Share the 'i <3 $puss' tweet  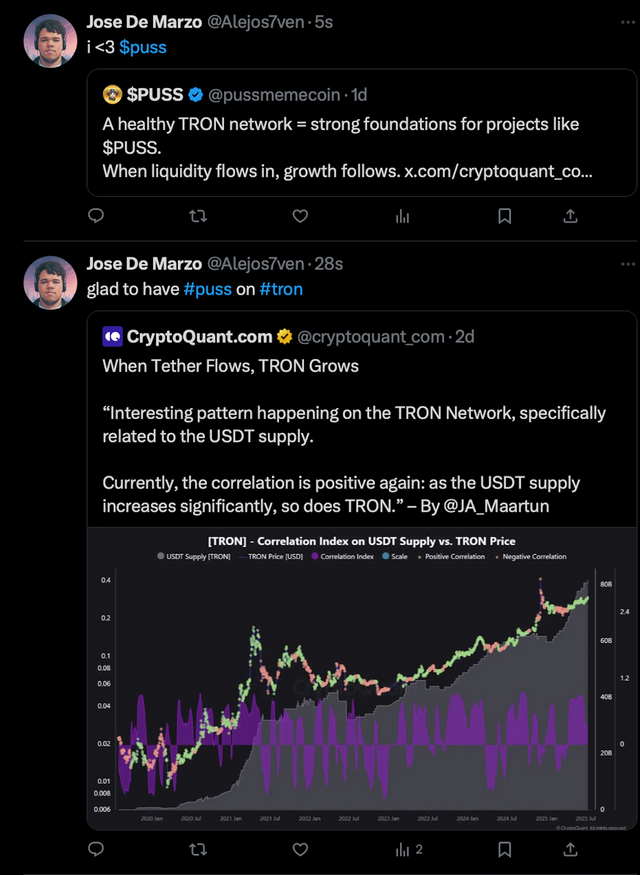(x=570, y=216)
